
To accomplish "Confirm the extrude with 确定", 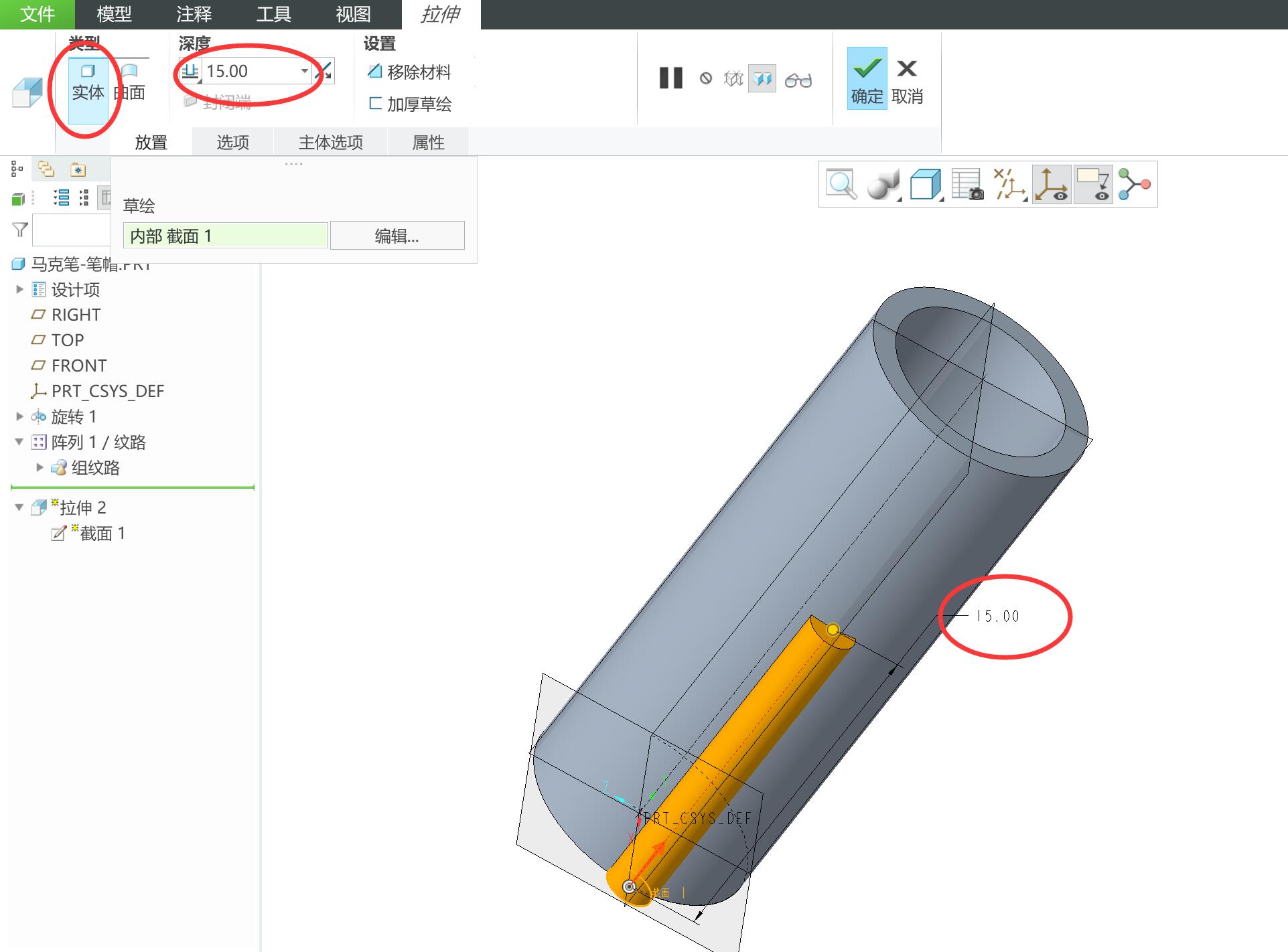I will click(867, 78).
